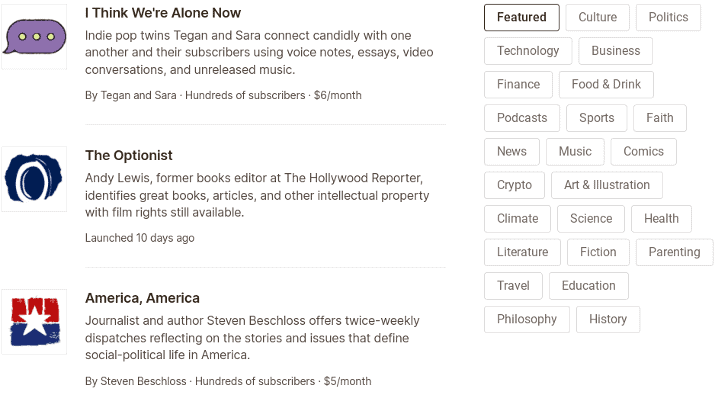Open I Think We're Alone Now title

coord(163,13)
